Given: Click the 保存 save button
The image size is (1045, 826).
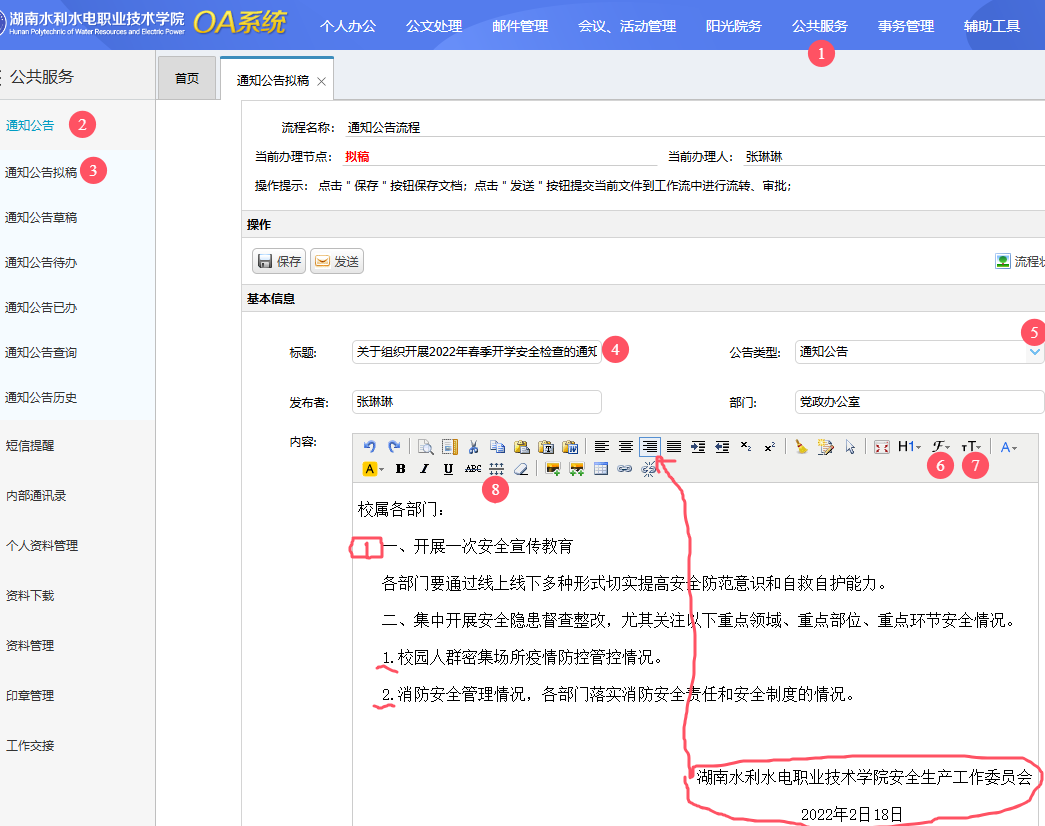Looking at the screenshot, I should click(279, 261).
